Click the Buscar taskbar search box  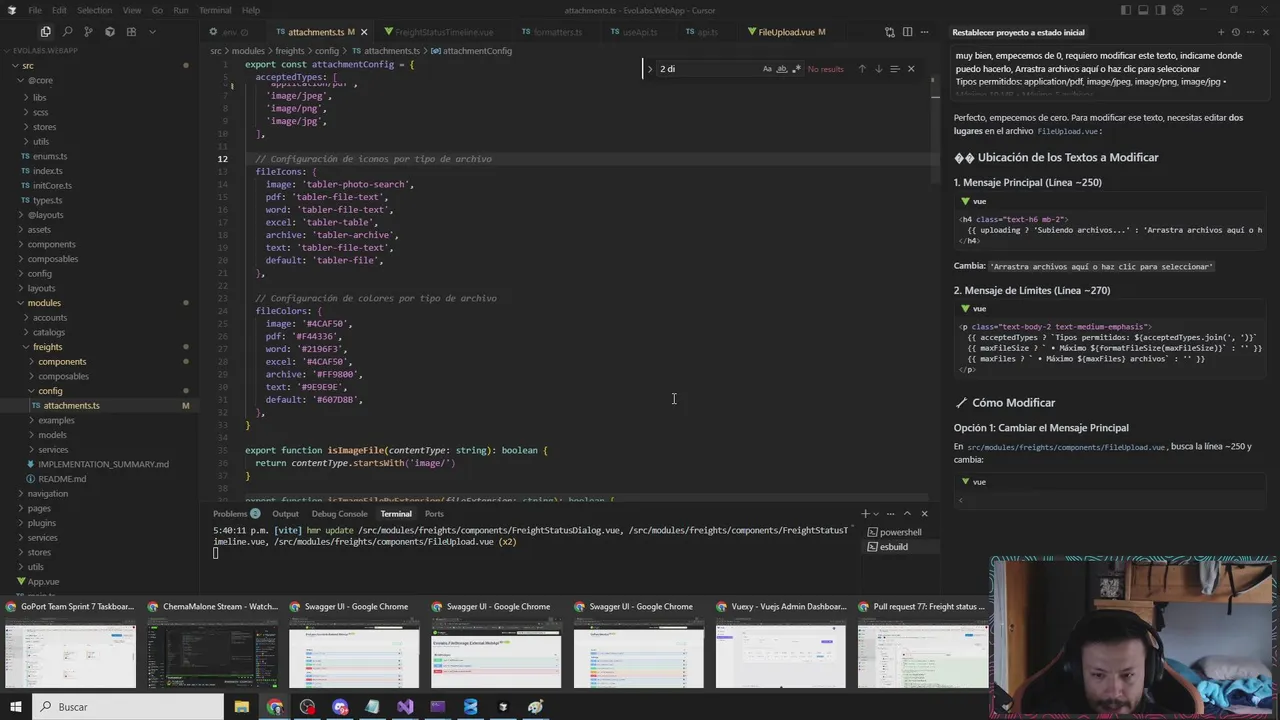point(128,707)
